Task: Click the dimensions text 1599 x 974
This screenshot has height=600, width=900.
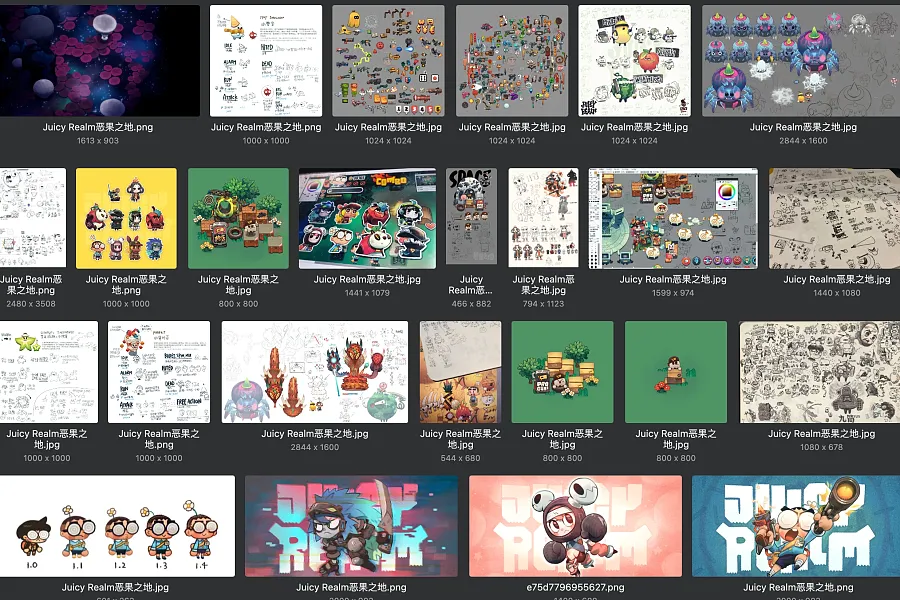Action: coord(673,293)
